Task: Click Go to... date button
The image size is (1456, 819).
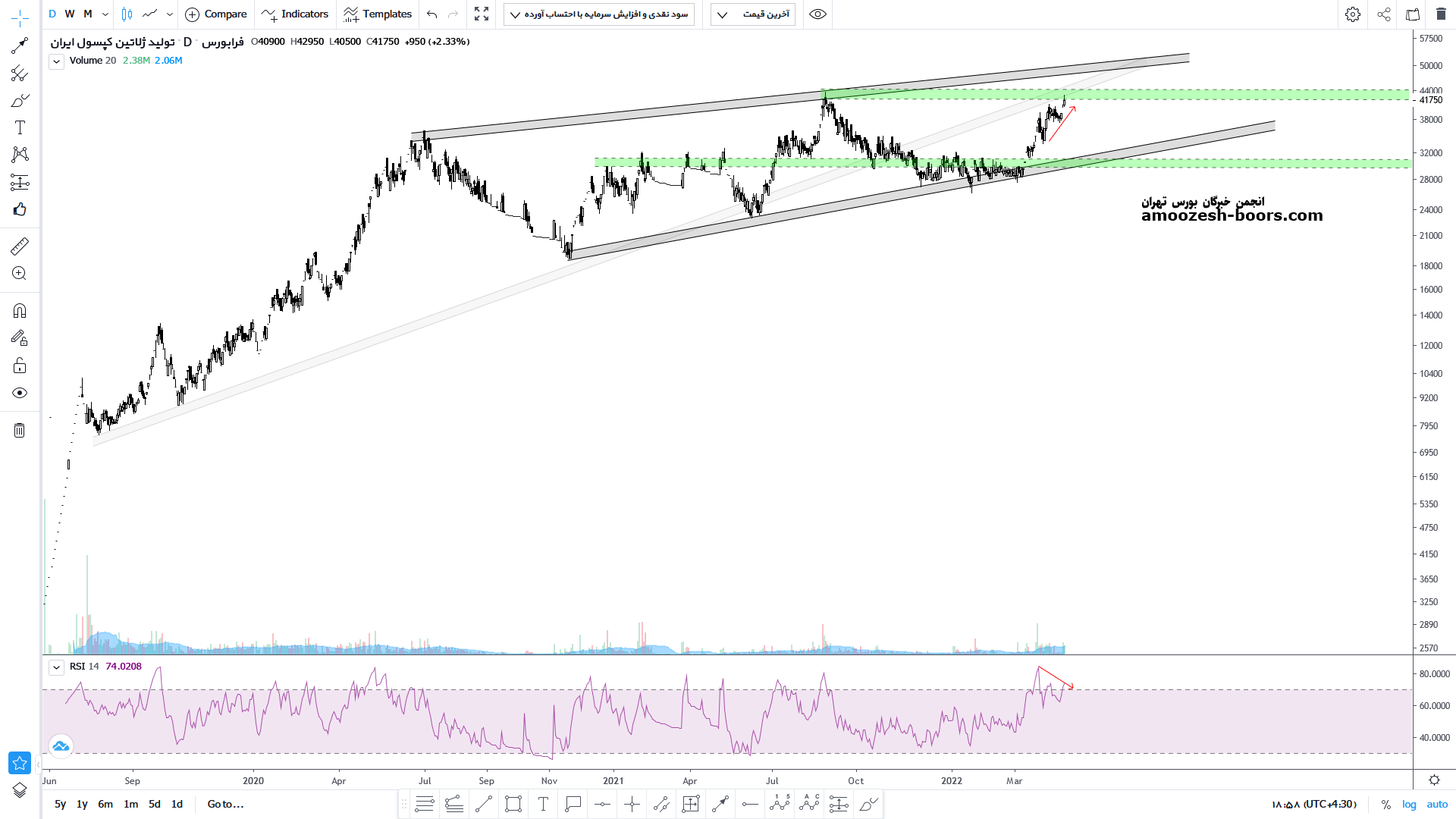Action: click(x=225, y=805)
